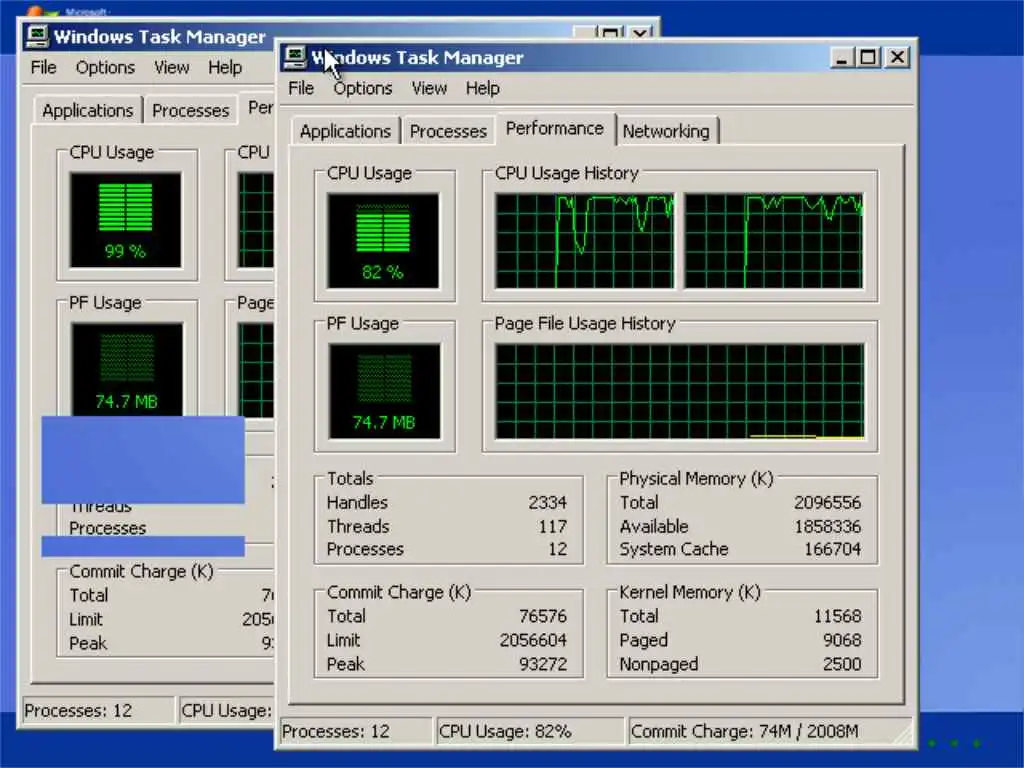Click the second CPU Usage History graph
The height and width of the screenshot is (768, 1024).
point(774,241)
